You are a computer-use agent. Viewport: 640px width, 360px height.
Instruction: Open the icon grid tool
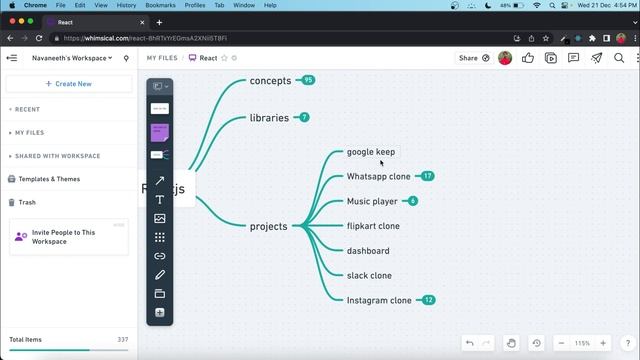click(160, 237)
